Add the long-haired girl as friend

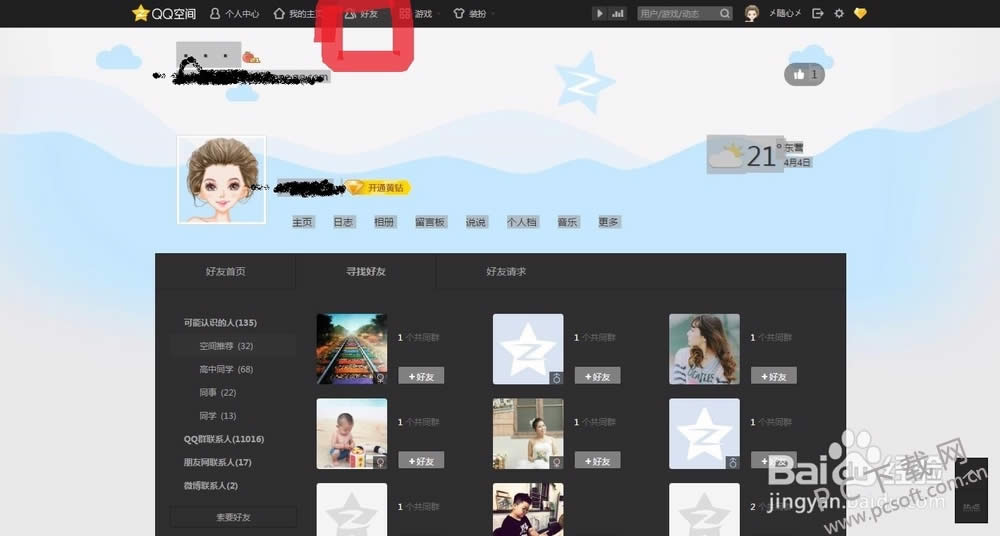click(x=774, y=376)
